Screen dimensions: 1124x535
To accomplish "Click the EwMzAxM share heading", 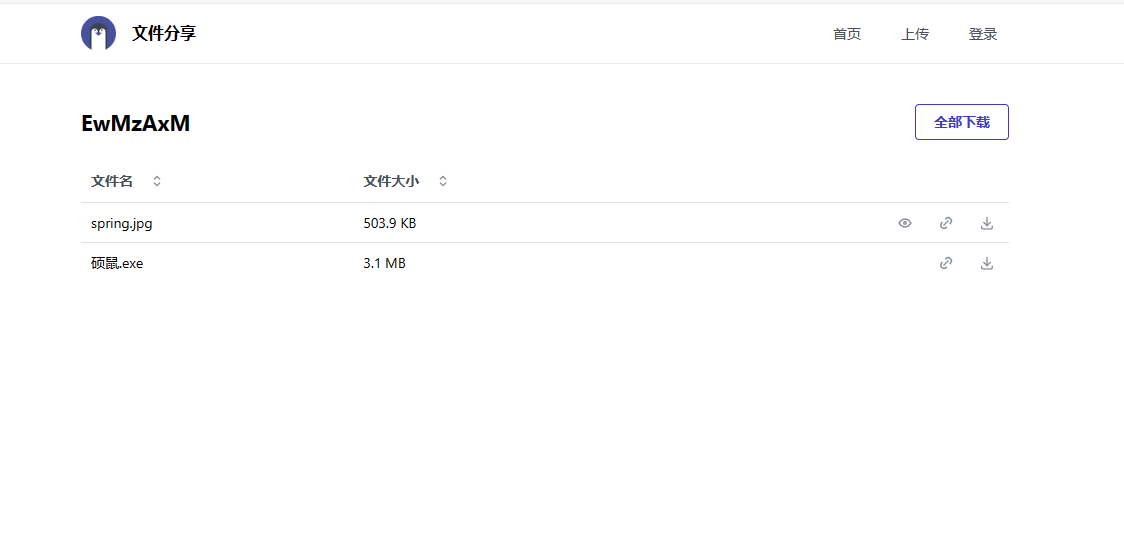I will 136,123.
